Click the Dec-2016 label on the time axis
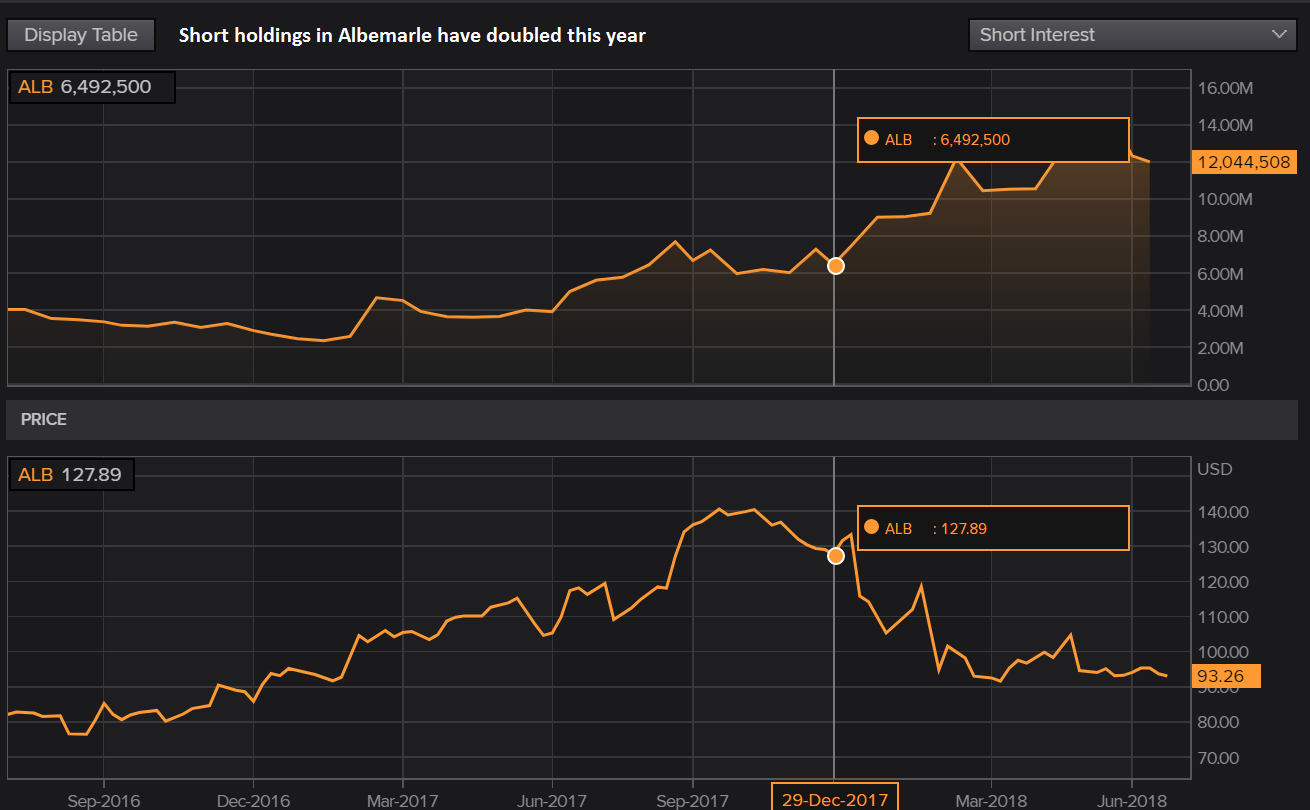 pos(254,801)
